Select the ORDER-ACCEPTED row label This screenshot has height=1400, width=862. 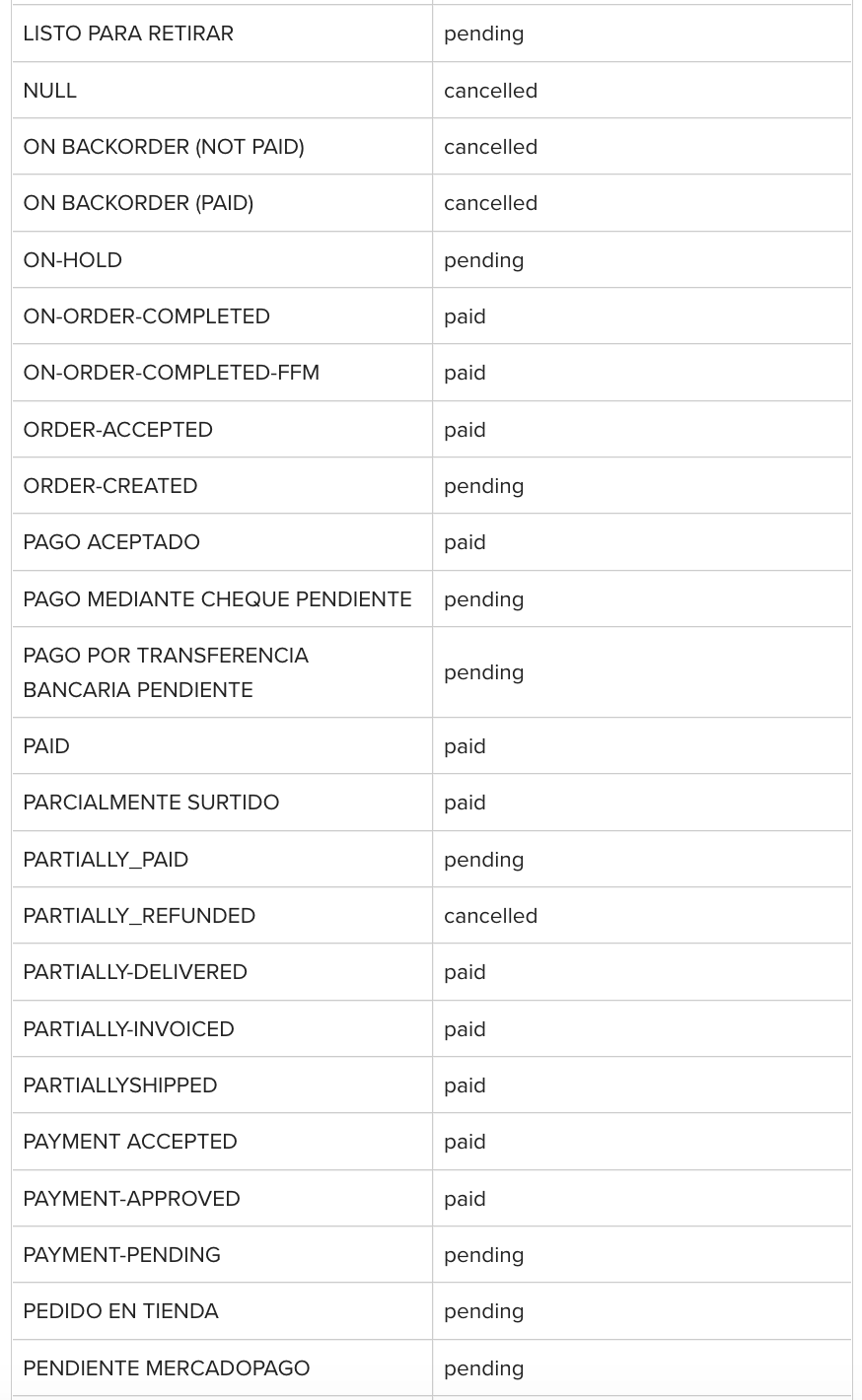pos(118,430)
